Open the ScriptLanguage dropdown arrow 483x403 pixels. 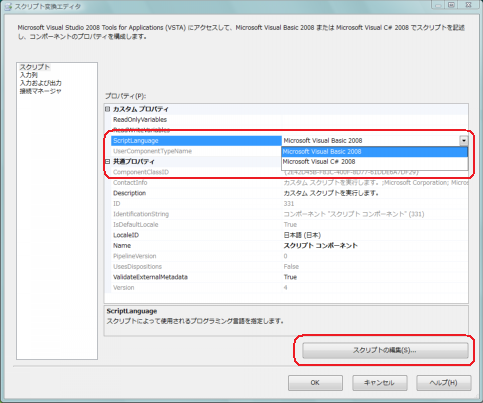point(464,141)
